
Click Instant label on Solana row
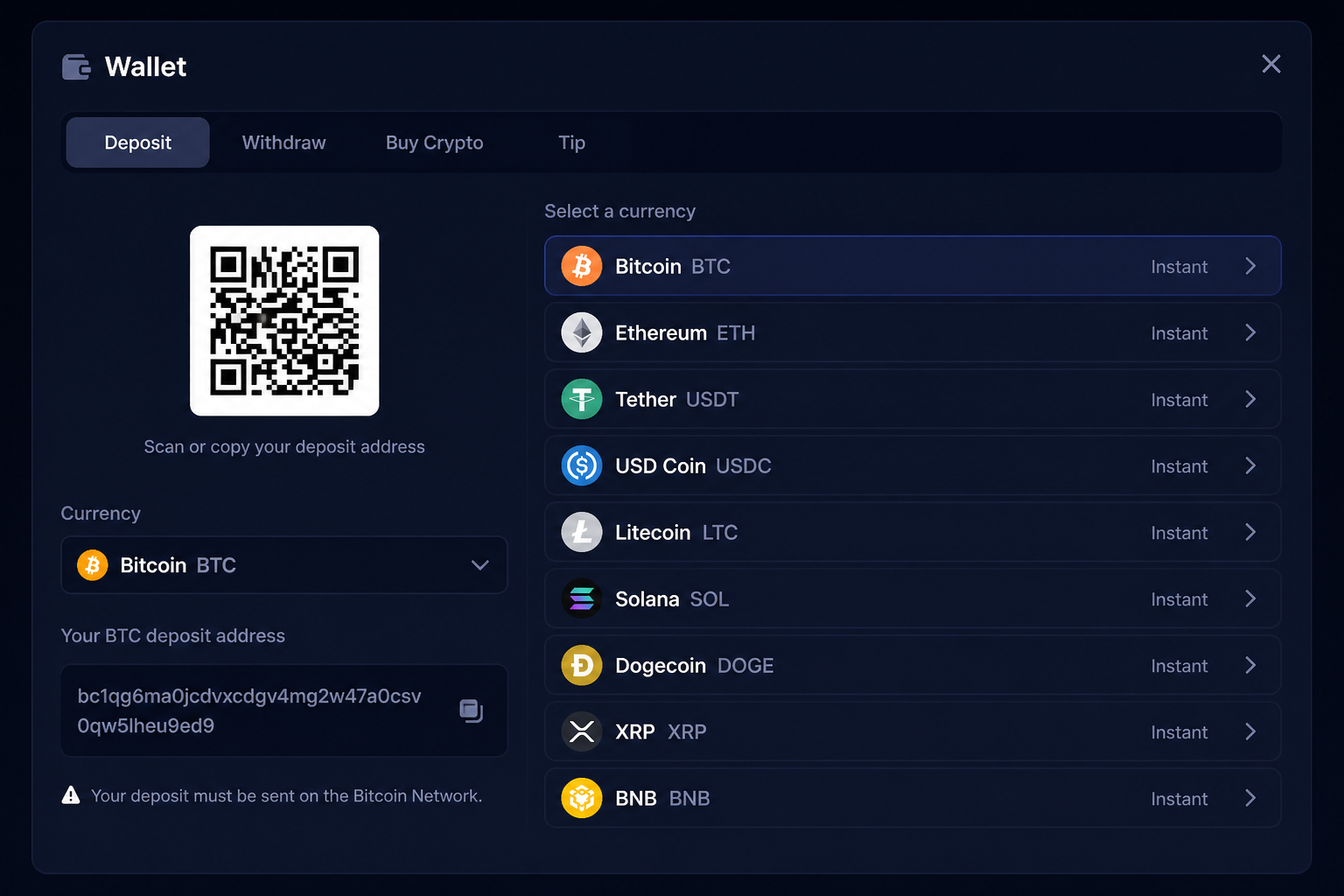[x=1179, y=599]
